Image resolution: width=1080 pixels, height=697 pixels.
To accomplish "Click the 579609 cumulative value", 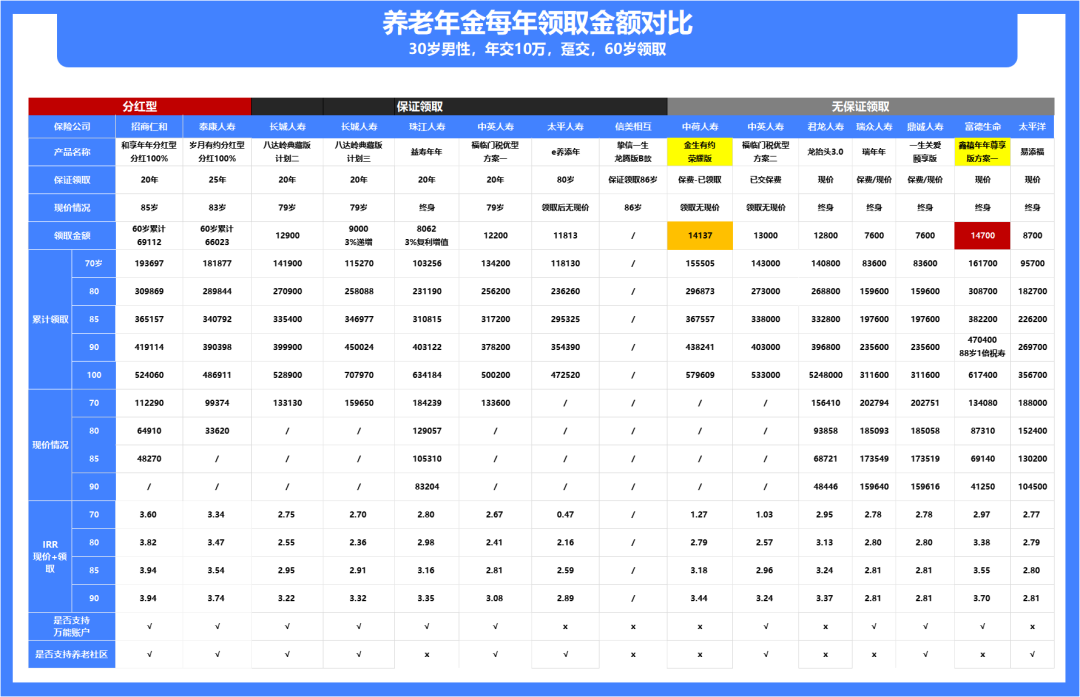I will click(700, 375).
